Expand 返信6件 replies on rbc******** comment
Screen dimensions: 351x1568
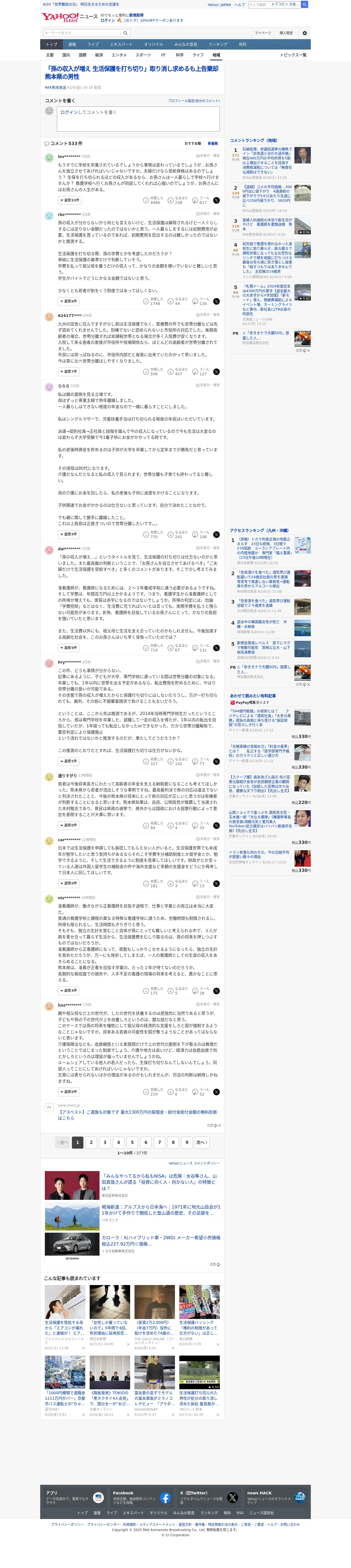point(68,301)
